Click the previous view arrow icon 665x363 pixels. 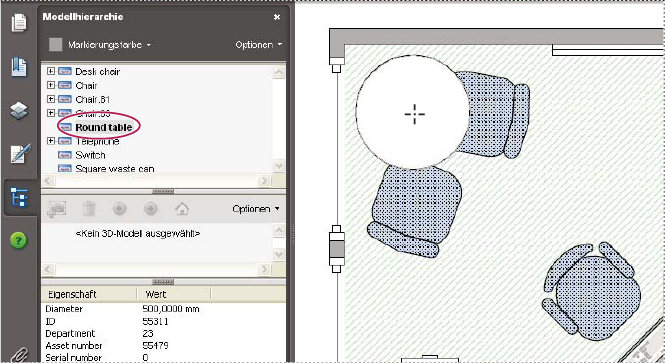120,209
